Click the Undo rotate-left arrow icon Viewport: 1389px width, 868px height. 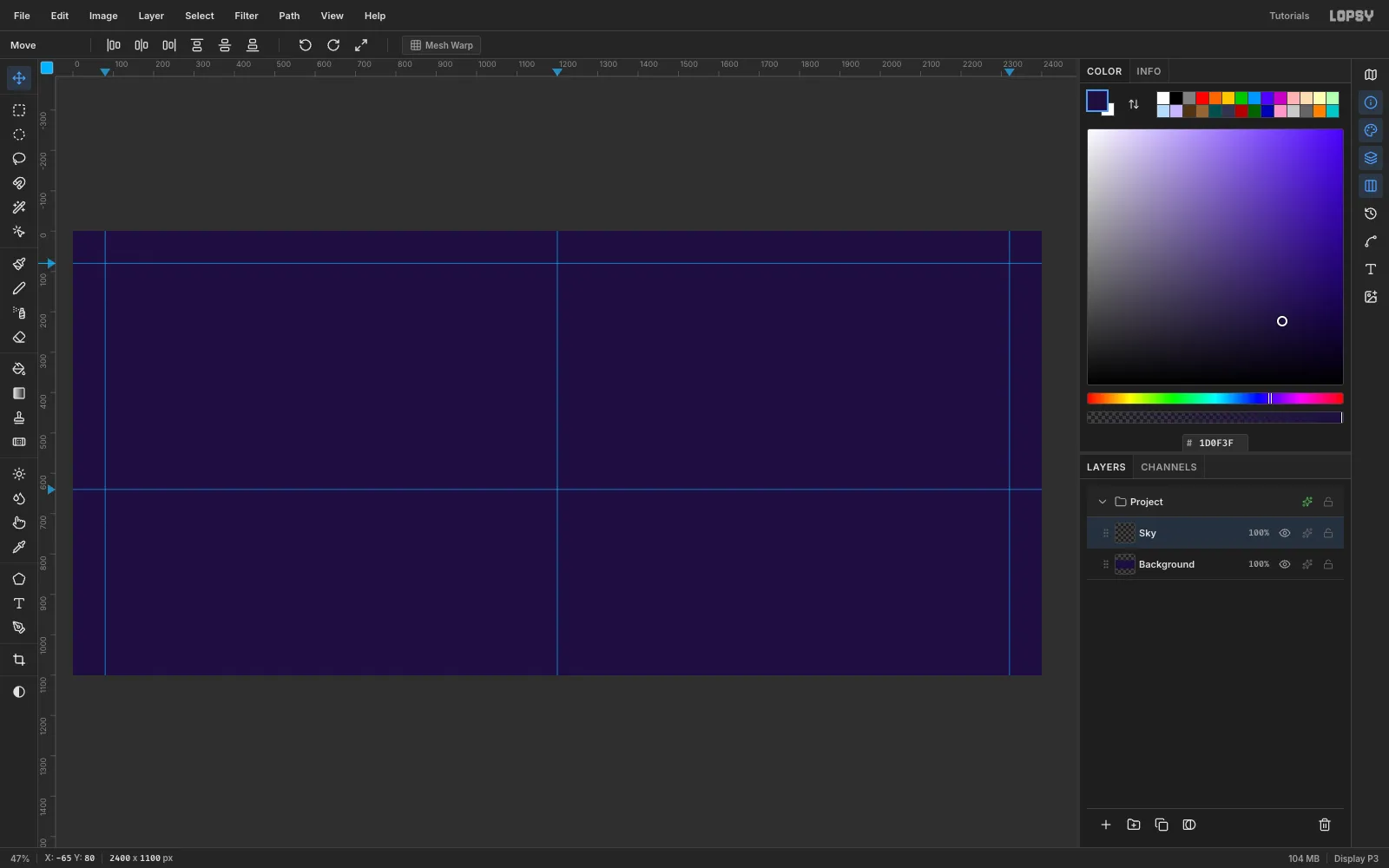pos(306,45)
